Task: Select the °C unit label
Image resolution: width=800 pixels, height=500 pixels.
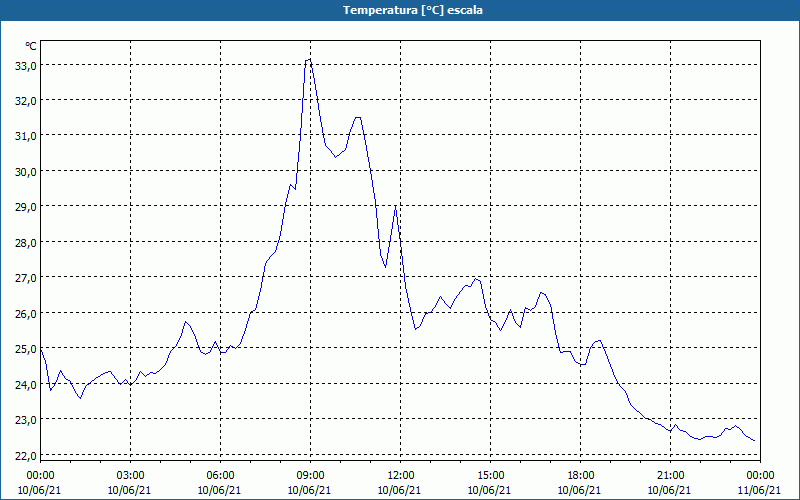Action: click(x=31, y=46)
